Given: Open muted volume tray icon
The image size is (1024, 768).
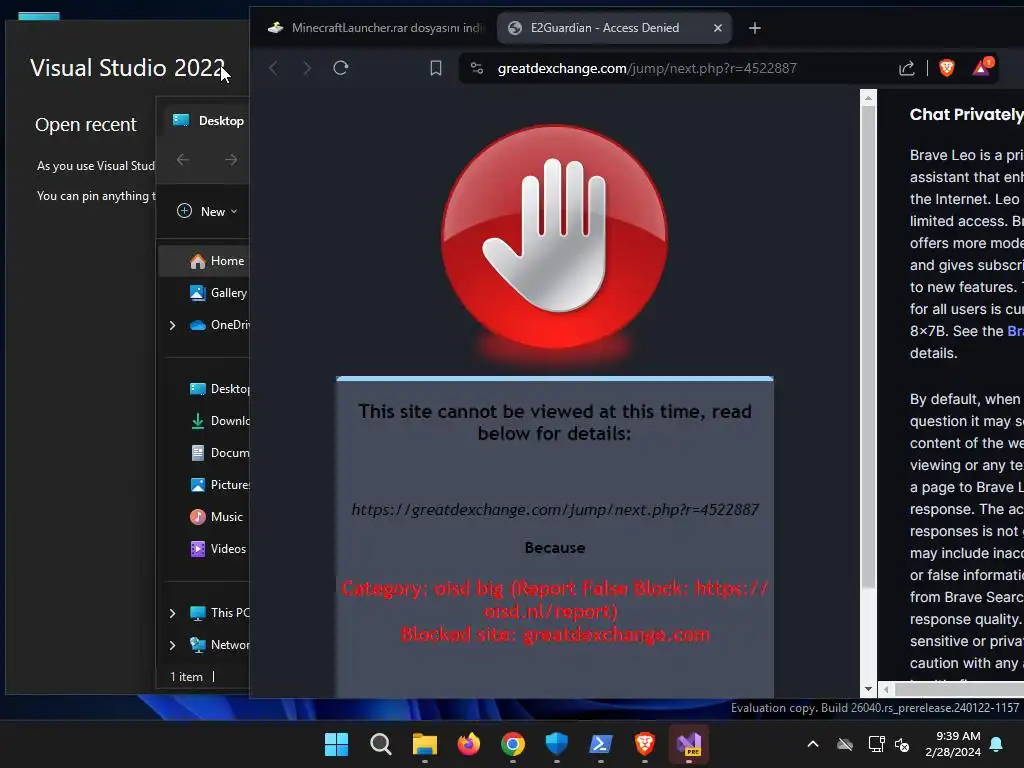Looking at the screenshot, I should (902, 744).
